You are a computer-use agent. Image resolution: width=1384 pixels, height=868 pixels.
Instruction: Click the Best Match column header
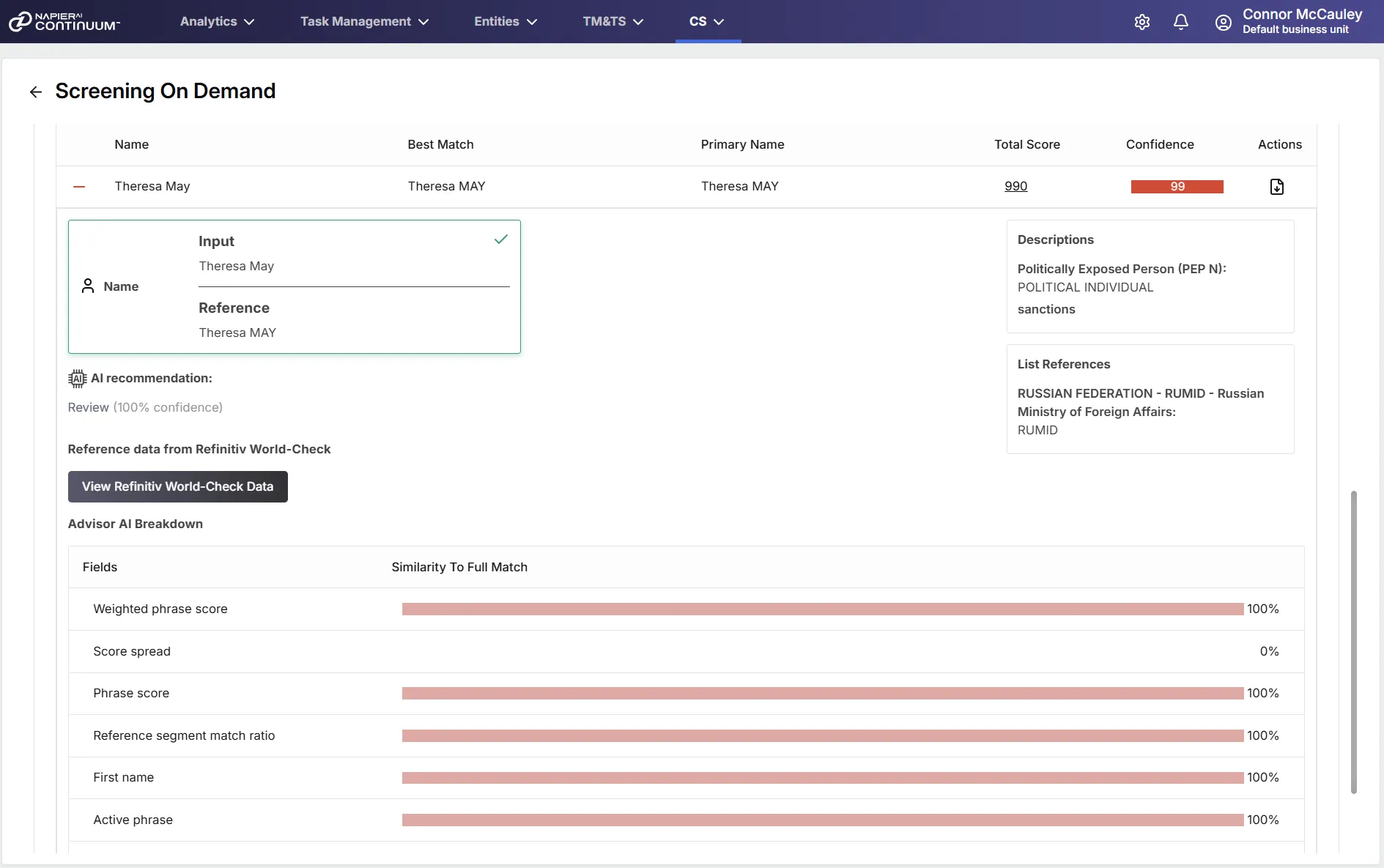pos(440,144)
